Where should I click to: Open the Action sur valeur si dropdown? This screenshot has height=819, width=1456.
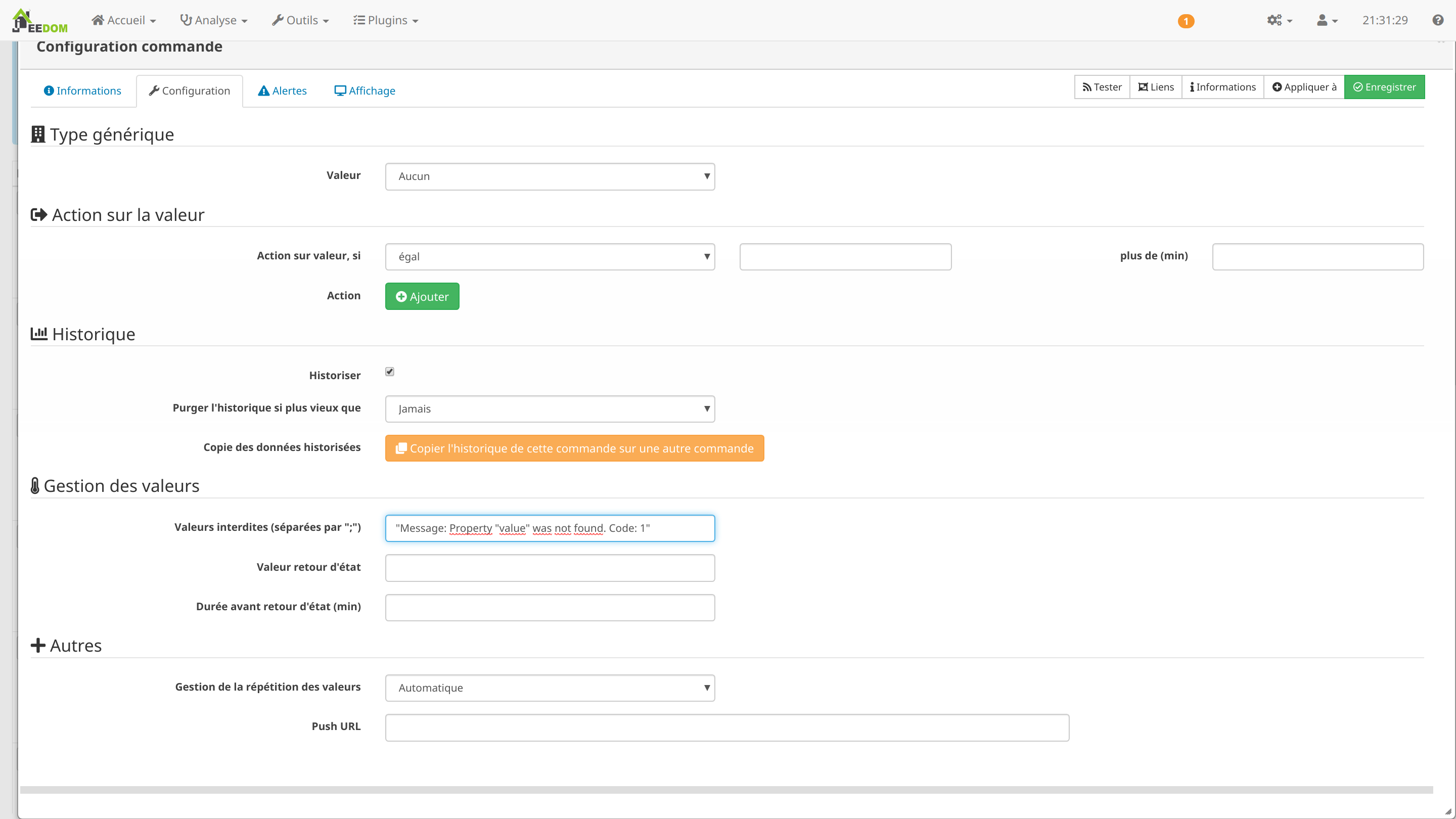(x=550, y=256)
